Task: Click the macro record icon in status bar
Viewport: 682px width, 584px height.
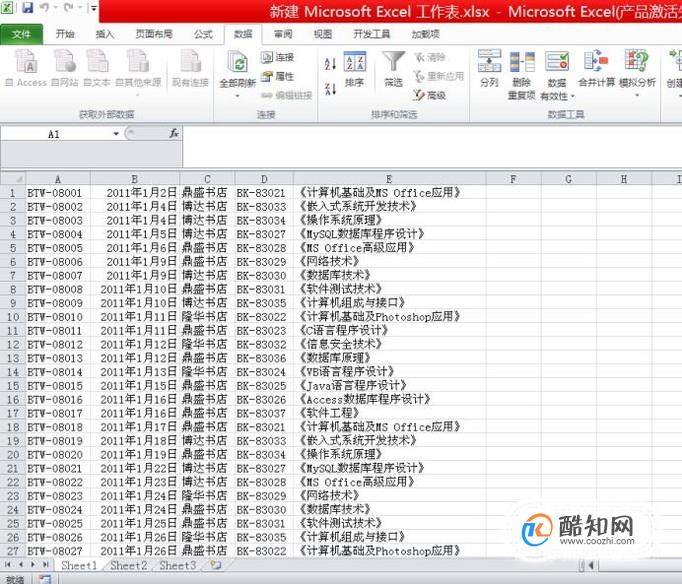Action: click(45, 579)
